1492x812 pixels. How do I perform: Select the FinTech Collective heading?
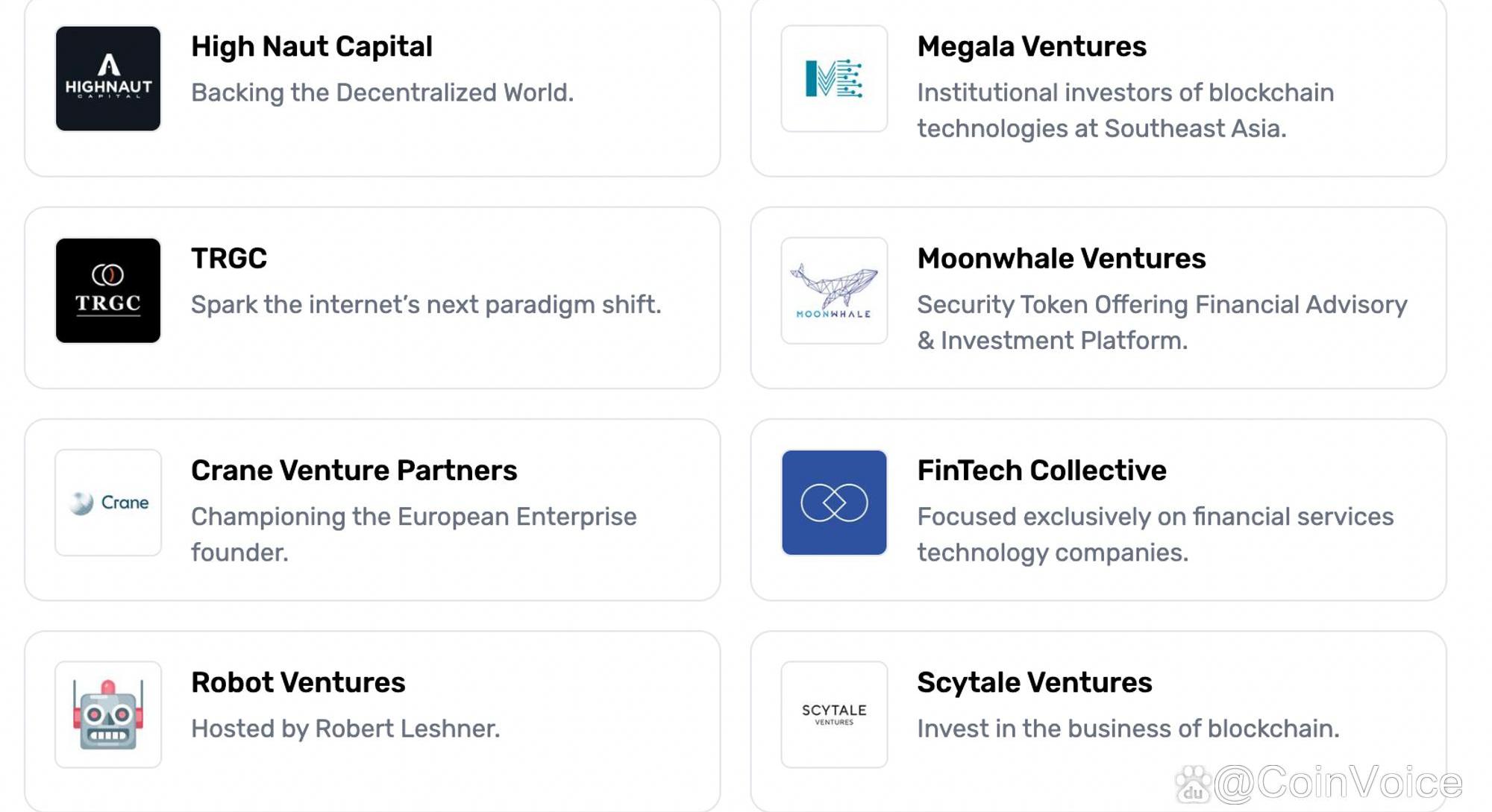1041,470
